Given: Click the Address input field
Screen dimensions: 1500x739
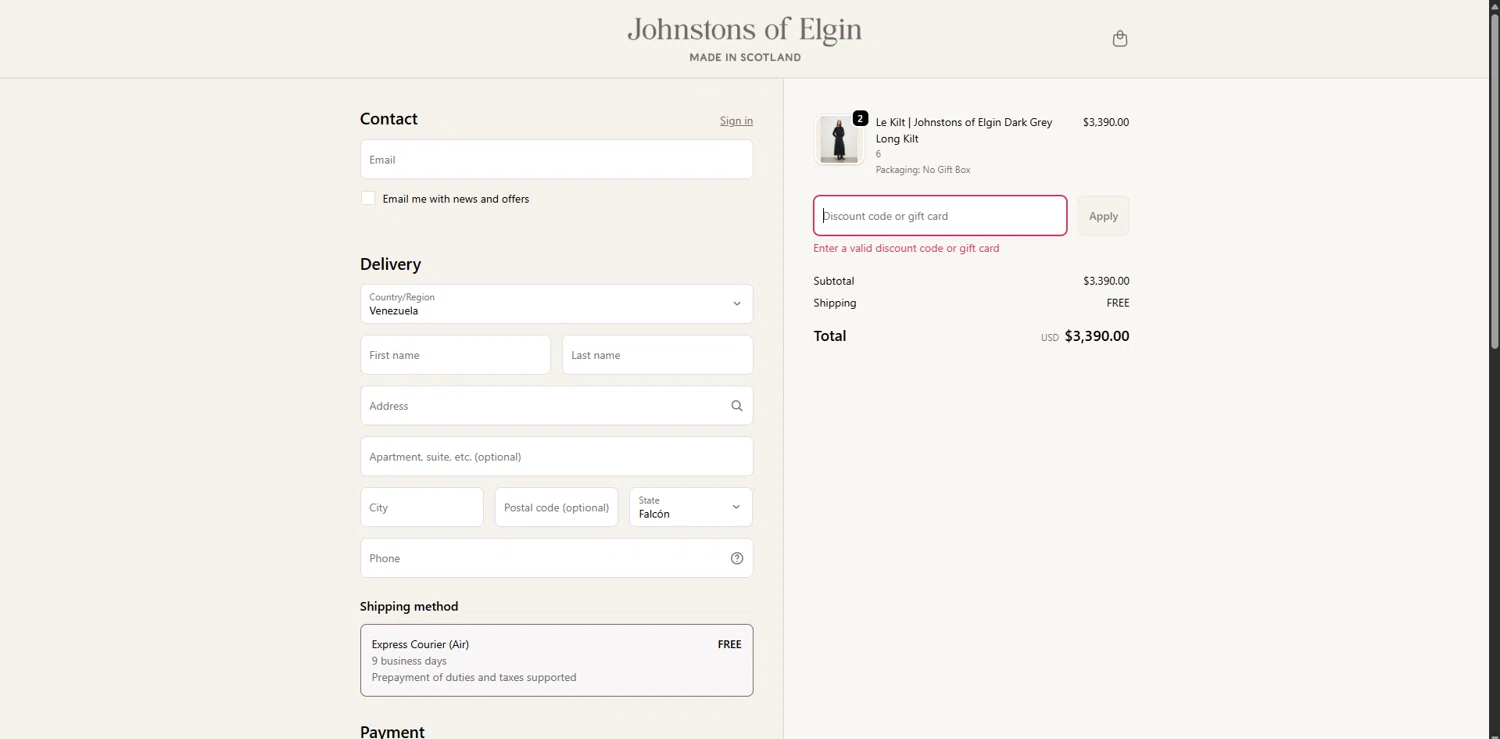Looking at the screenshot, I should click(x=556, y=406).
